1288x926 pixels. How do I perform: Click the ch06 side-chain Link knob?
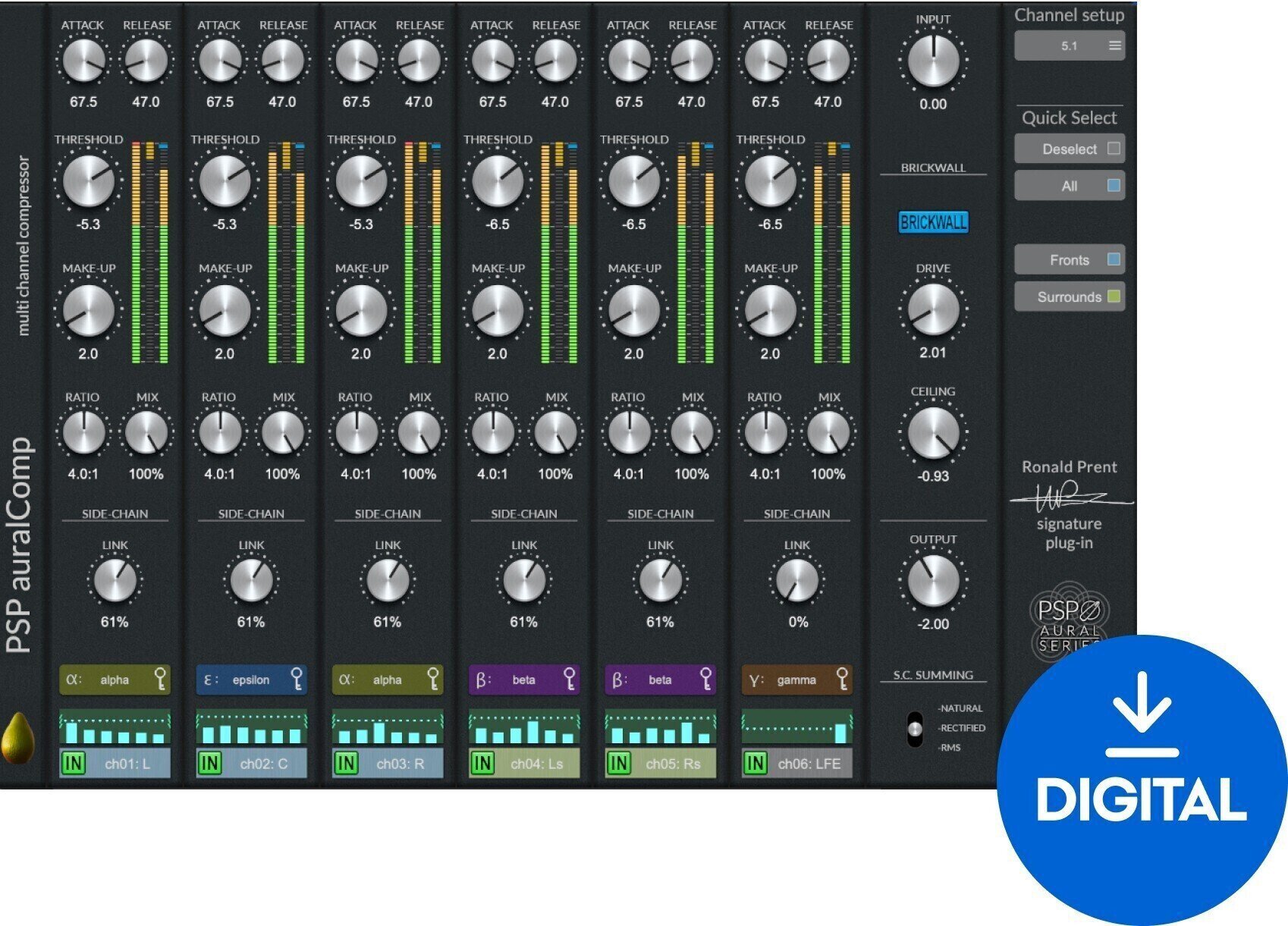coord(796,581)
